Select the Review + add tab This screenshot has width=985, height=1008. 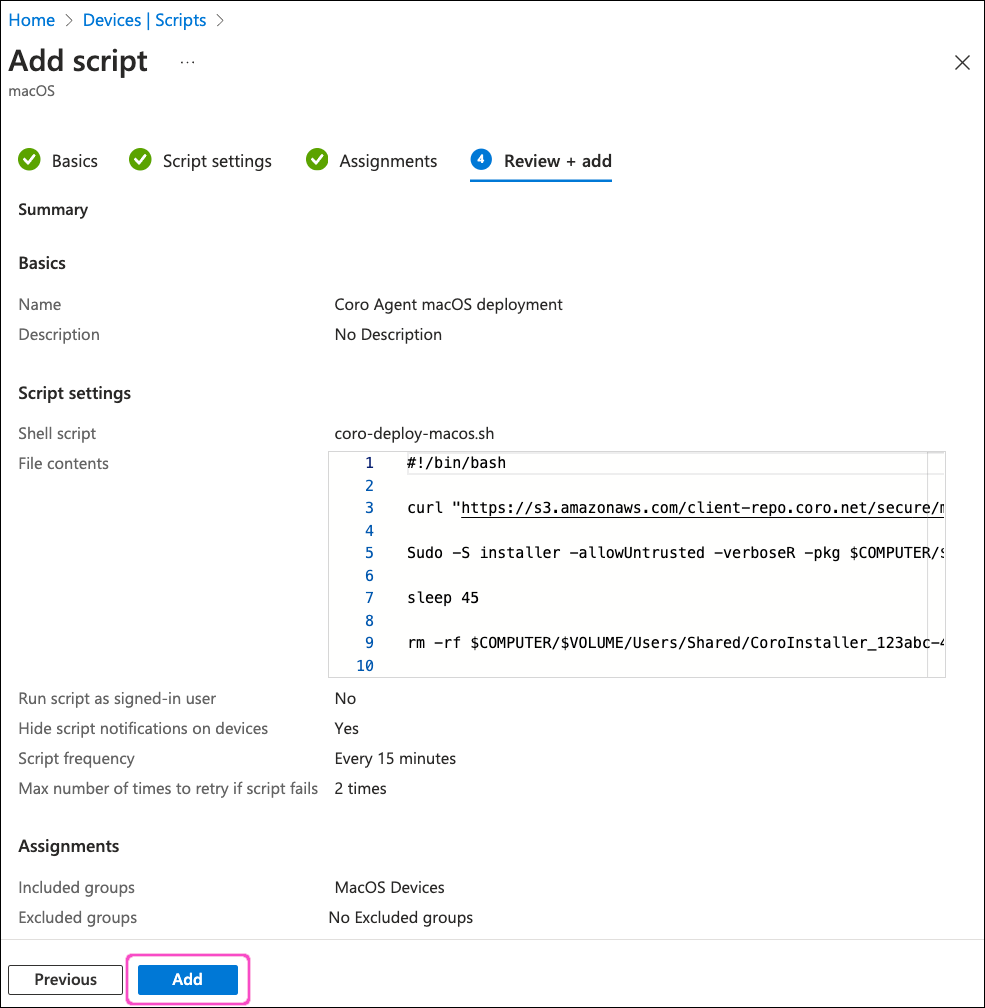point(557,161)
